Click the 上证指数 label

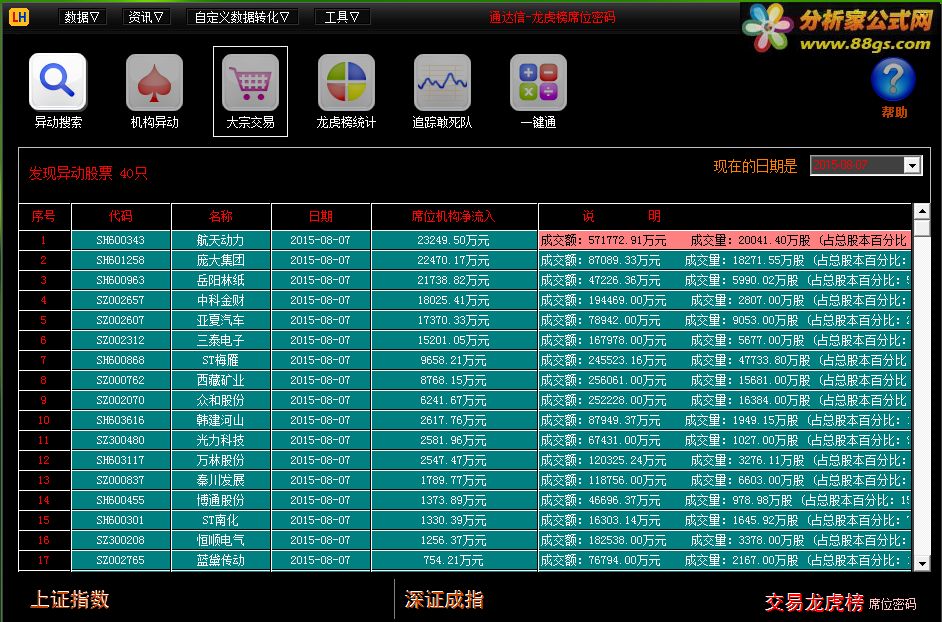tap(70, 599)
